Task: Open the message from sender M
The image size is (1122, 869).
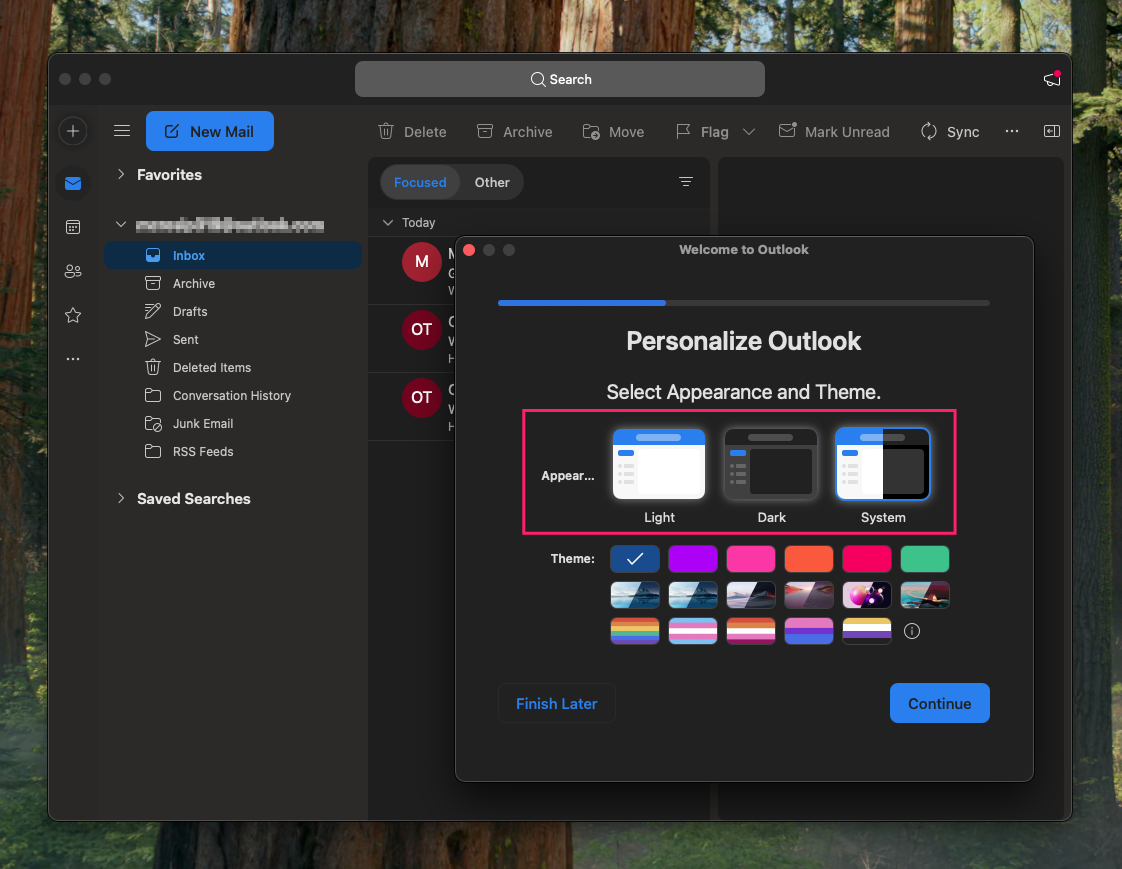Action: click(412, 271)
